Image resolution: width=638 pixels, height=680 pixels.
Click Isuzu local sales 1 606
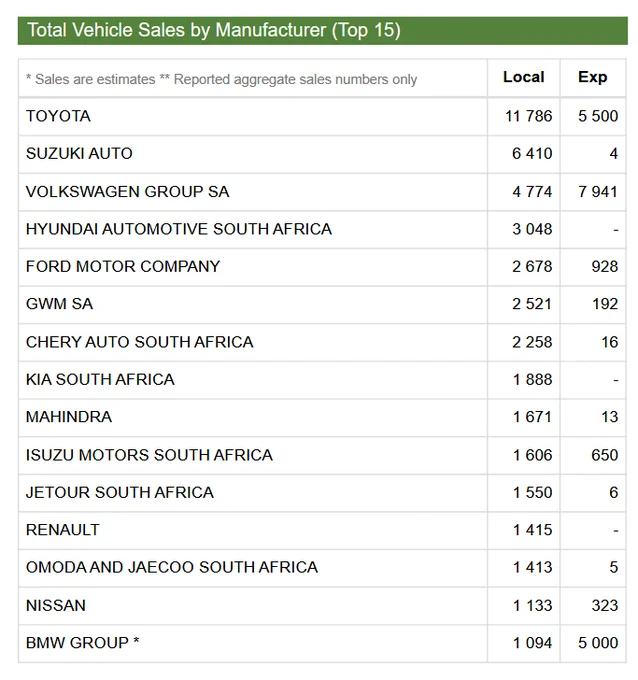point(532,455)
